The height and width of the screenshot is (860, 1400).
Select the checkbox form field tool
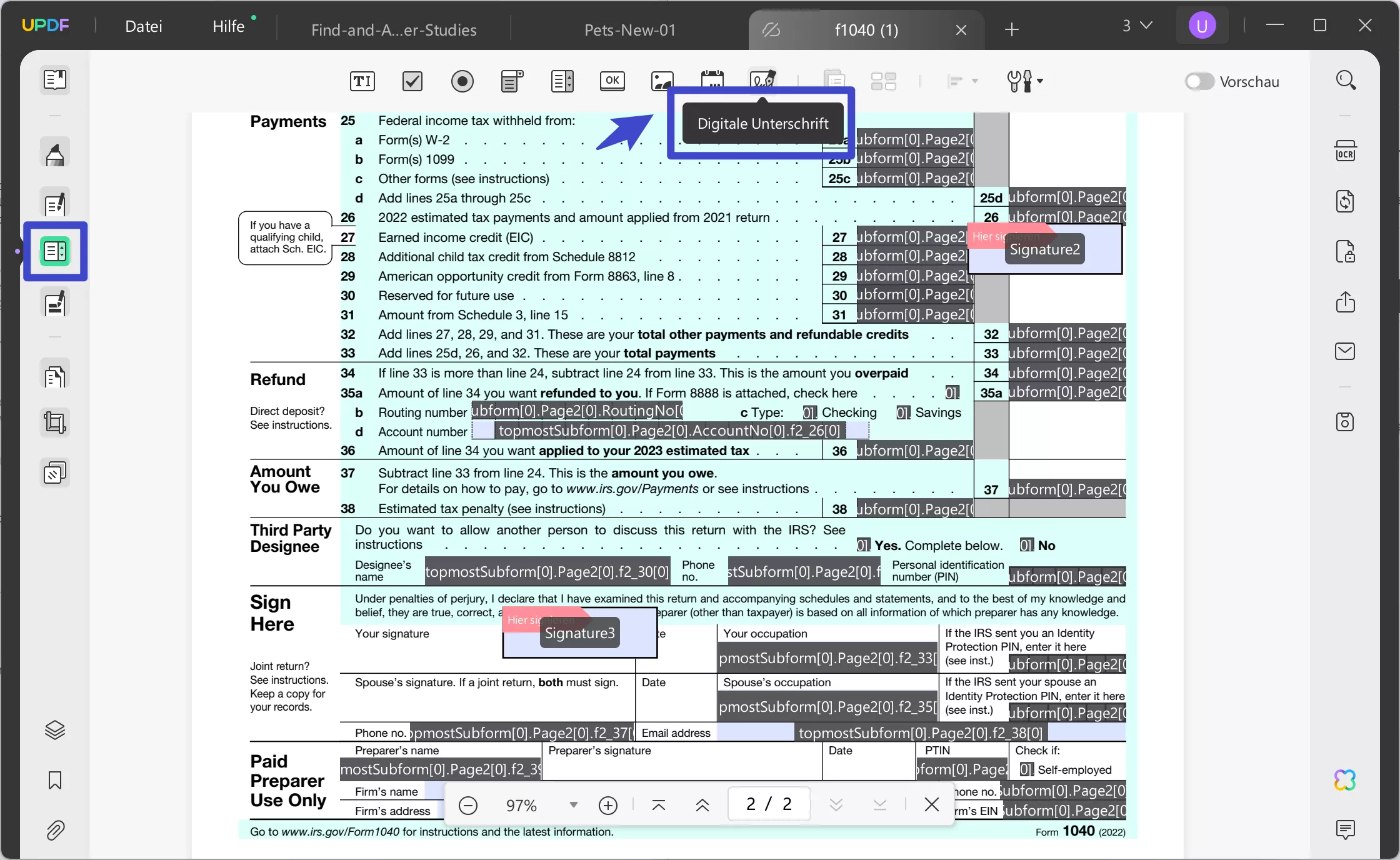[x=412, y=80]
